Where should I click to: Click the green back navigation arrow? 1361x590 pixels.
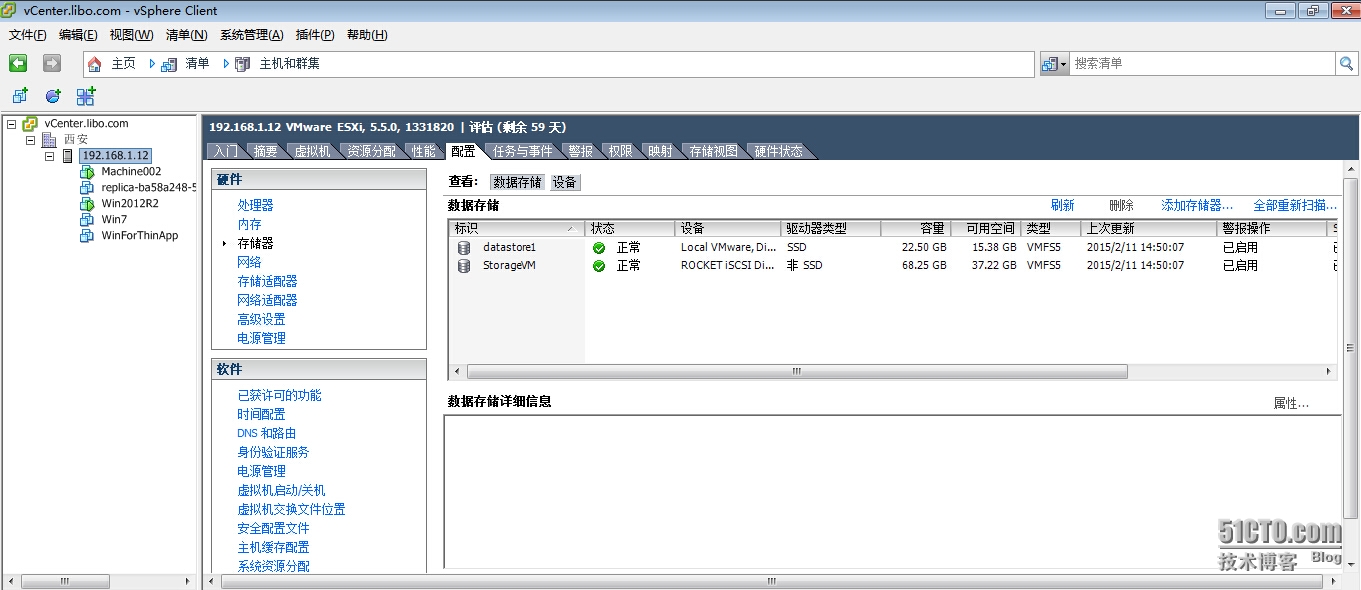click(18, 63)
